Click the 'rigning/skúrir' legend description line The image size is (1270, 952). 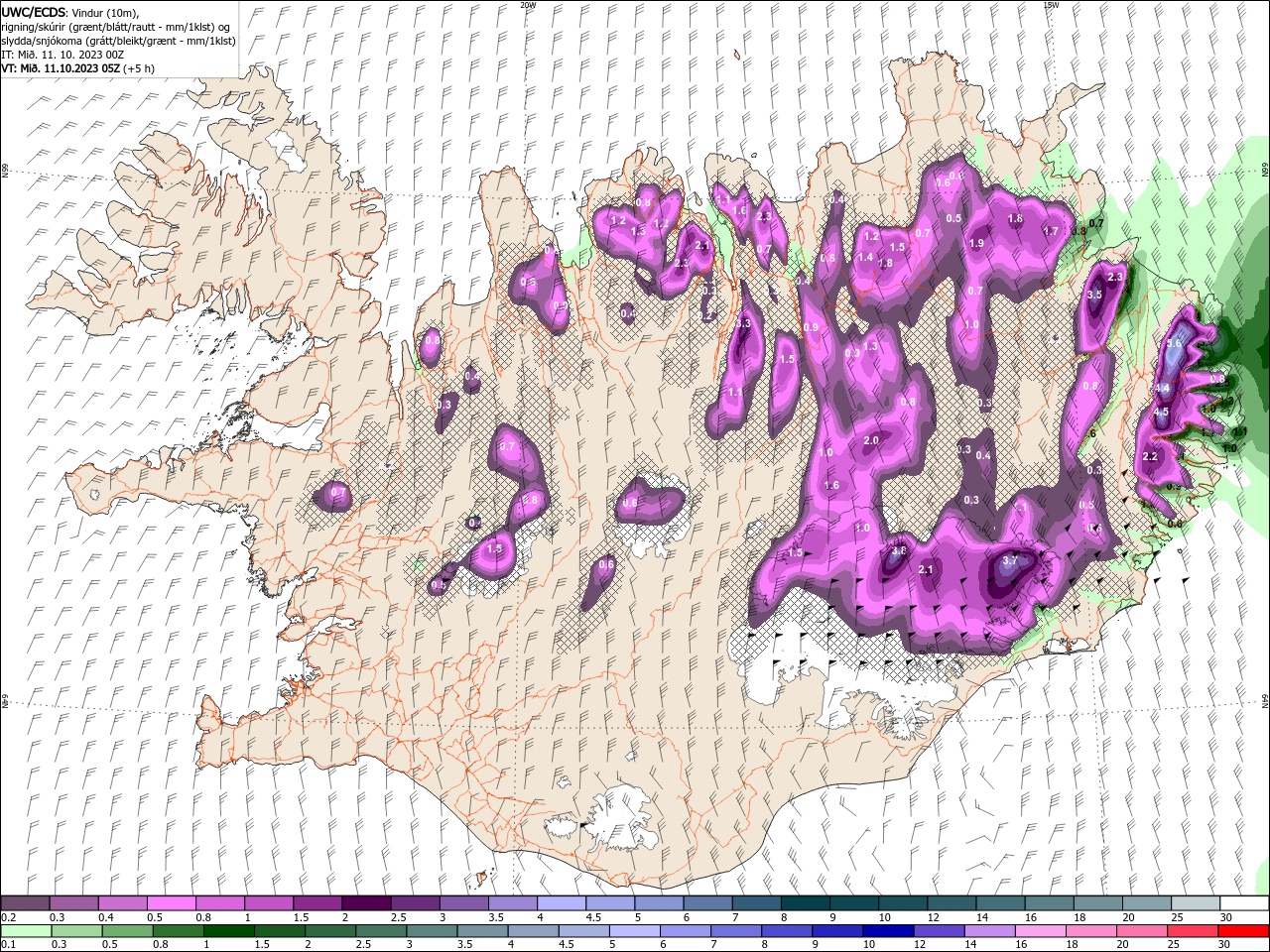pyautogui.click(x=115, y=26)
